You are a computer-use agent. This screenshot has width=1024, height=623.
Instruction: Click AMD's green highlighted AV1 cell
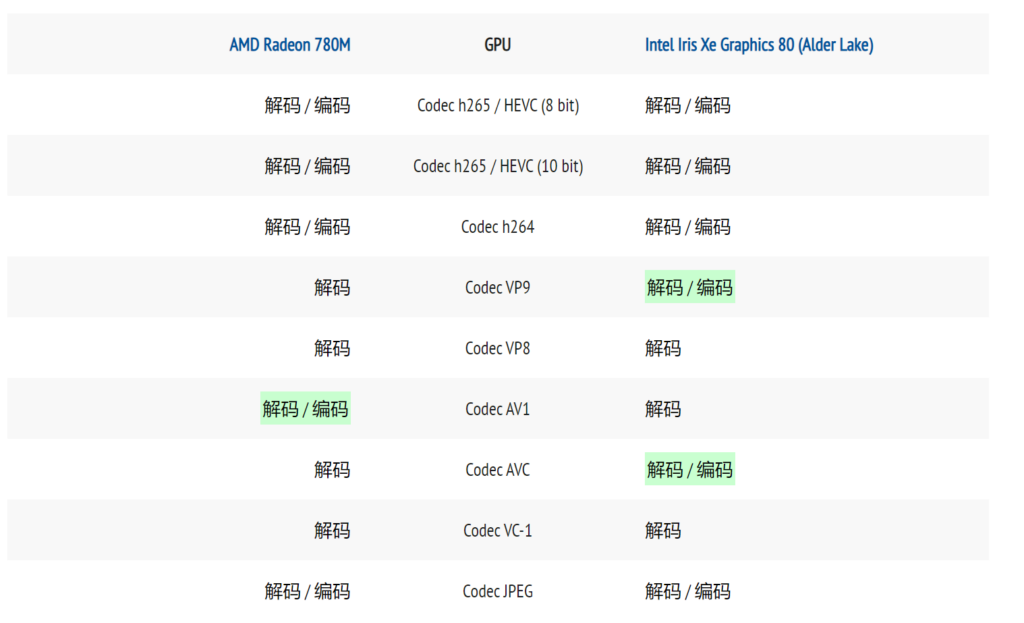(x=305, y=409)
